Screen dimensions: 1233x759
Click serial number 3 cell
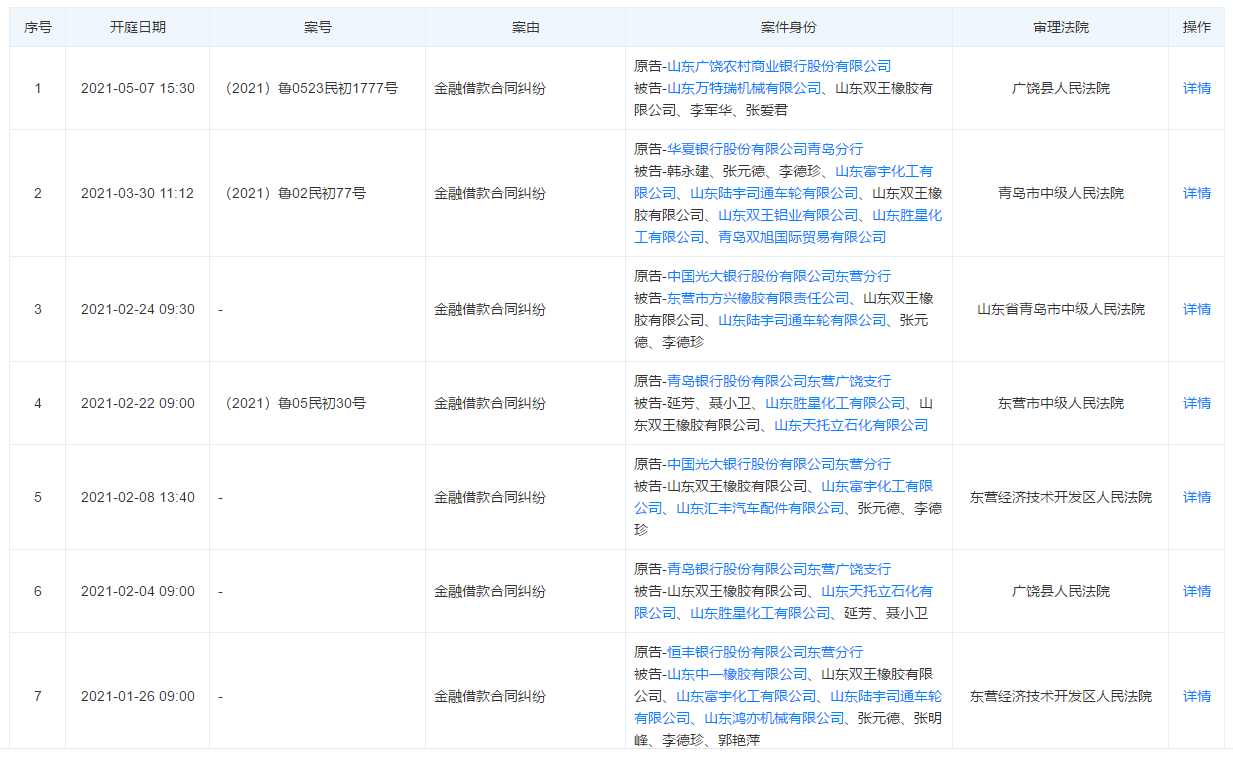(38, 309)
